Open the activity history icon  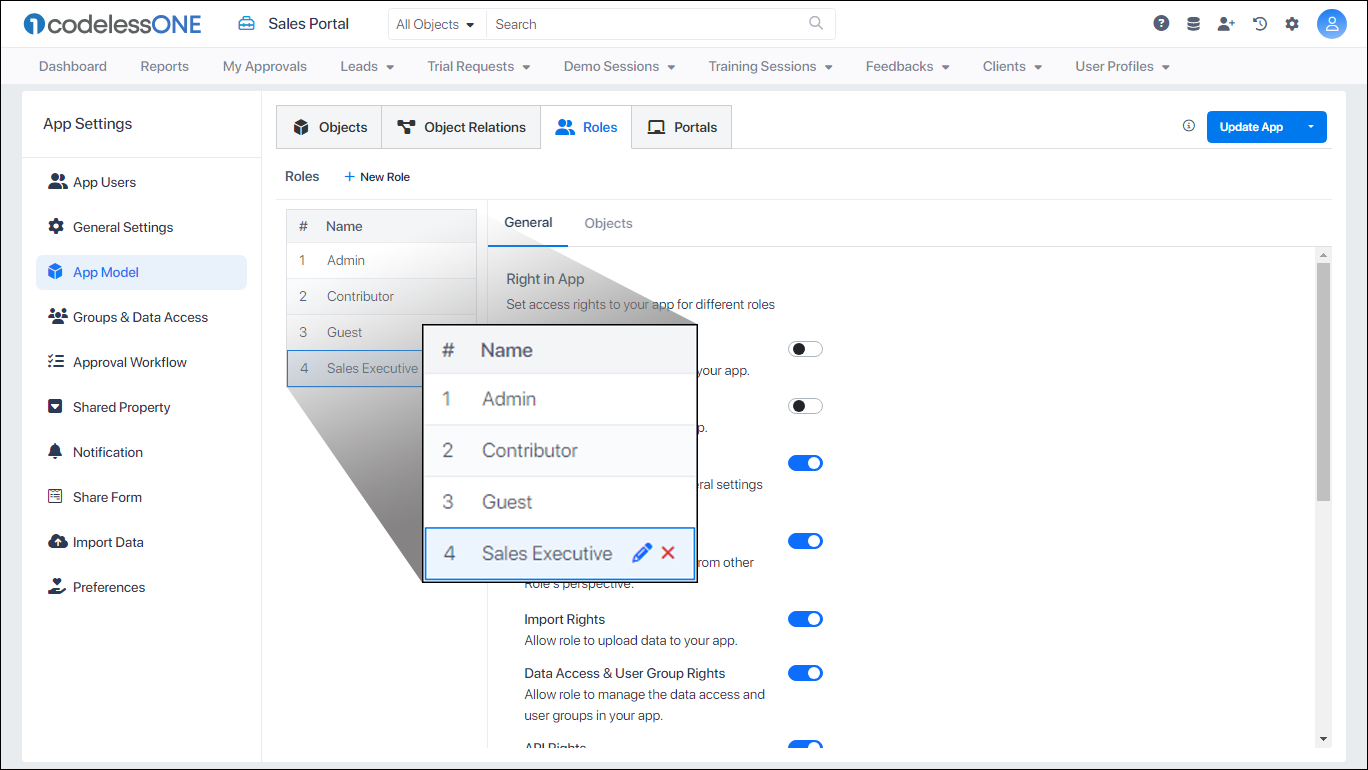(1259, 22)
